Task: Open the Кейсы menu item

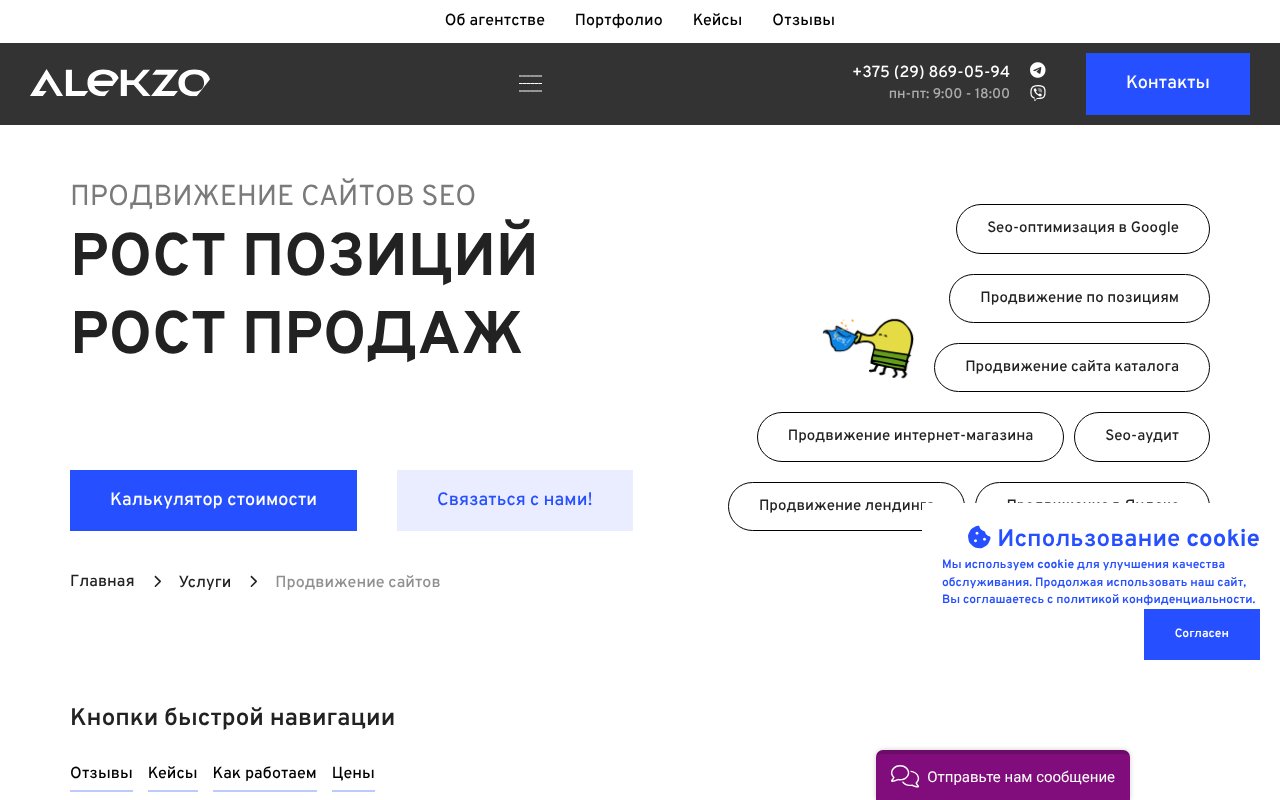Action: point(717,20)
